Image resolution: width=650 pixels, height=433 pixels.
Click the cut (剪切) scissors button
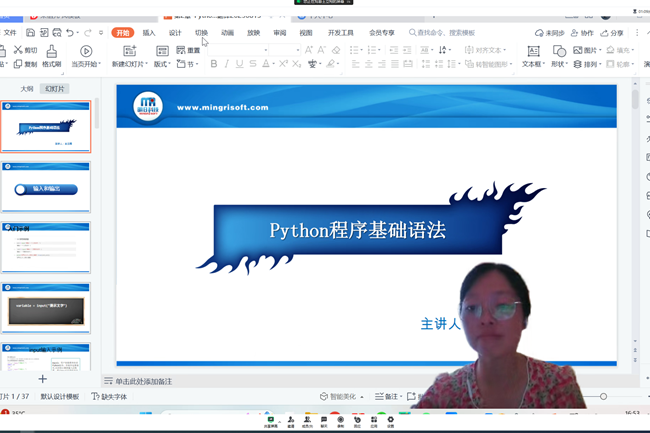[x=25, y=50]
